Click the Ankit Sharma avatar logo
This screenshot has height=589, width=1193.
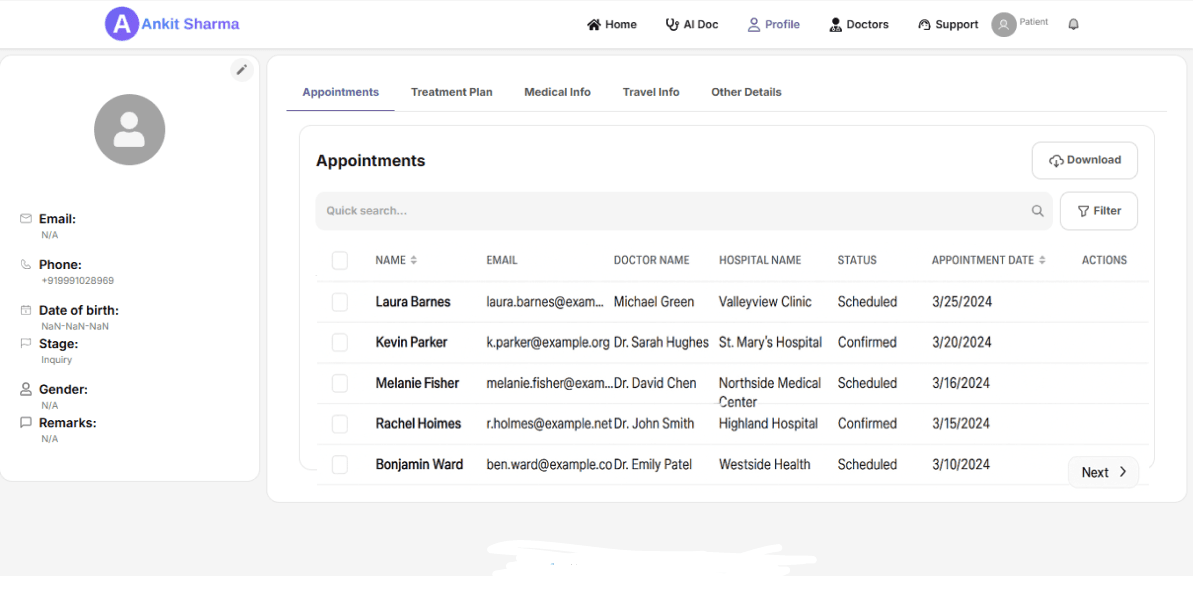(x=123, y=23)
